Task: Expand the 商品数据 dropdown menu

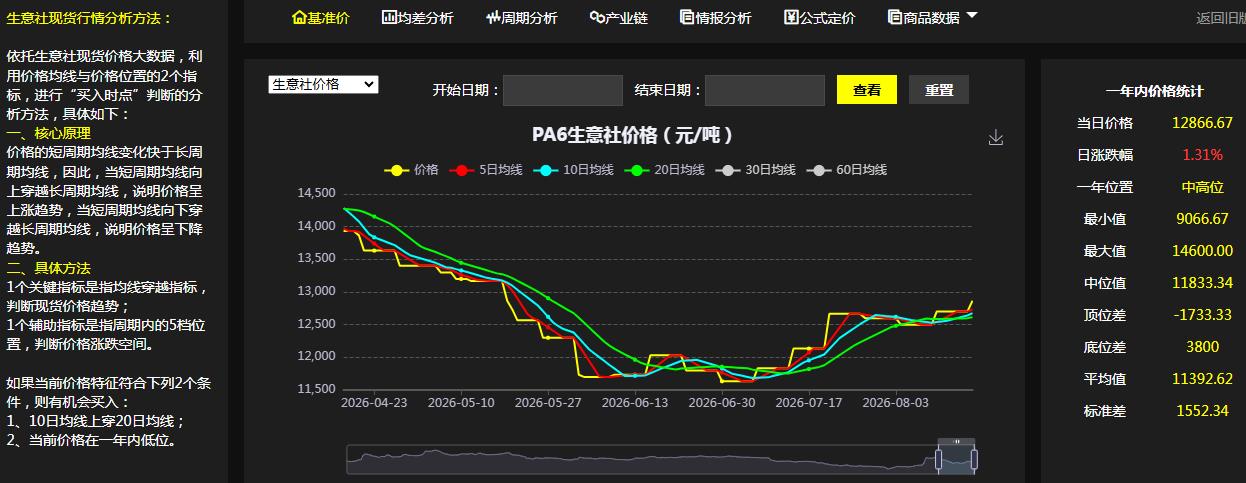Action: (932, 17)
